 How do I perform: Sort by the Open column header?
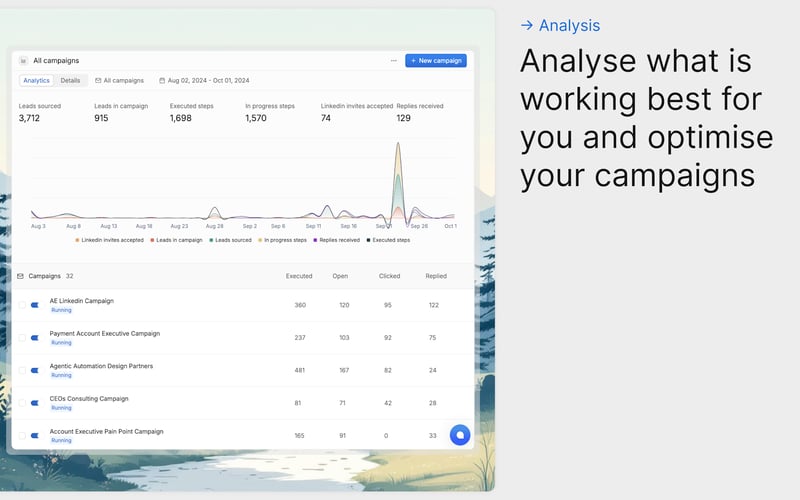coord(340,276)
